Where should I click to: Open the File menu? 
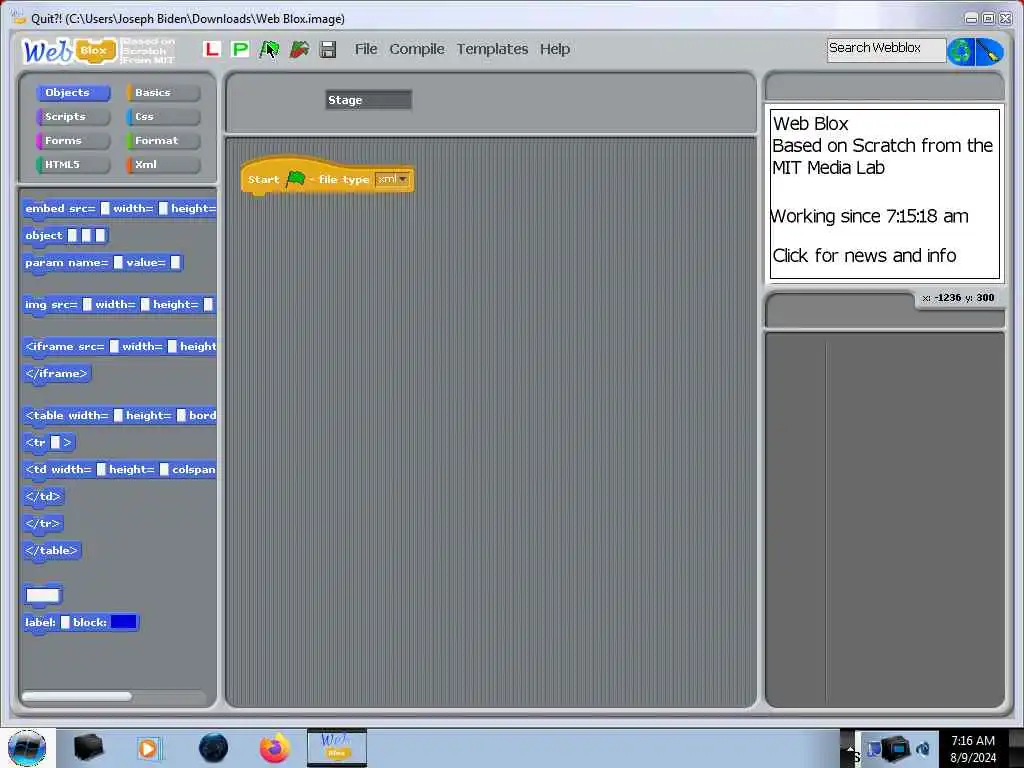(366, 49)
